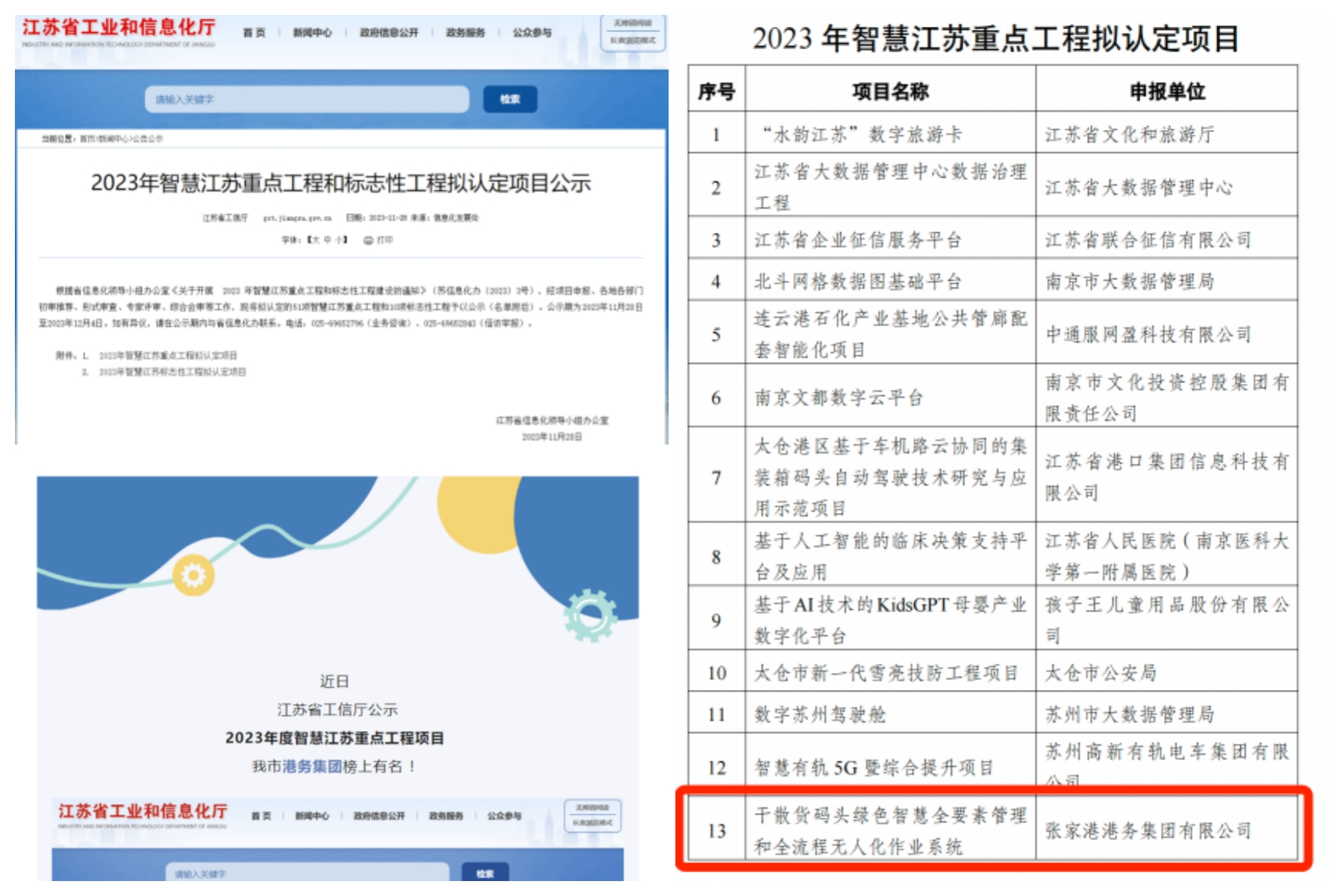This screenshot has height=896, width=1344.
Task: Open 政府信息公开 menu on the 公示 article page
Action: coord(389,33)
